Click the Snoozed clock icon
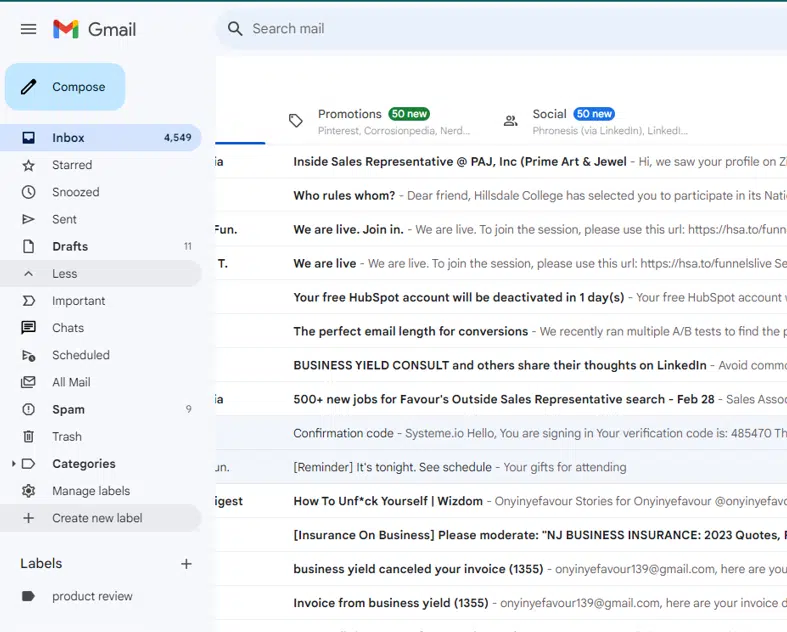Screen dimensions: 787x632 tap(29, 192)
